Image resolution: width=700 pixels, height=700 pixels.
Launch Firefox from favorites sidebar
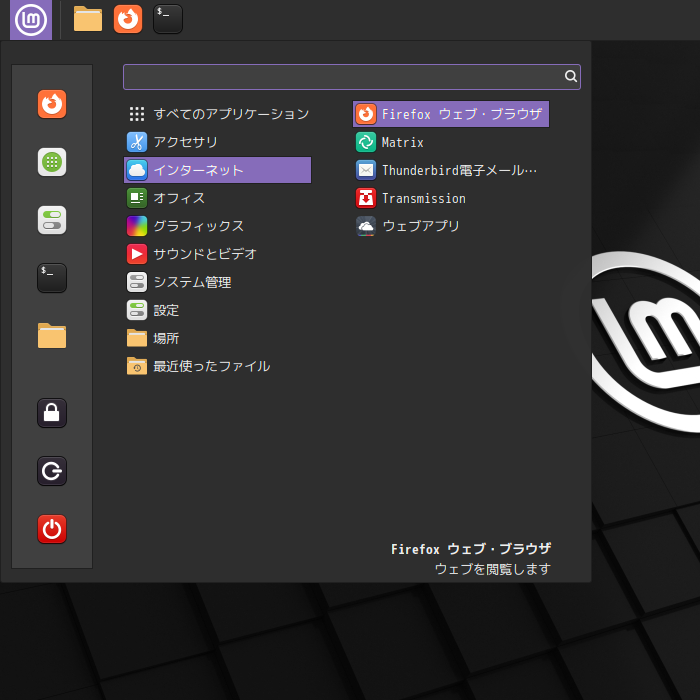pos(52,104)
